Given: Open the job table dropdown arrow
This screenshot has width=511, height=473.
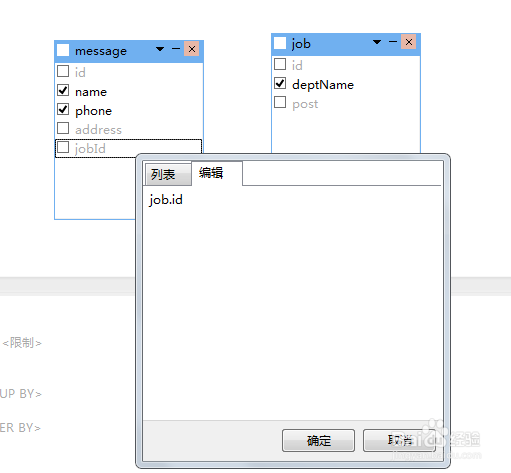Looking at the screenshot, I should tap(377, 42).
